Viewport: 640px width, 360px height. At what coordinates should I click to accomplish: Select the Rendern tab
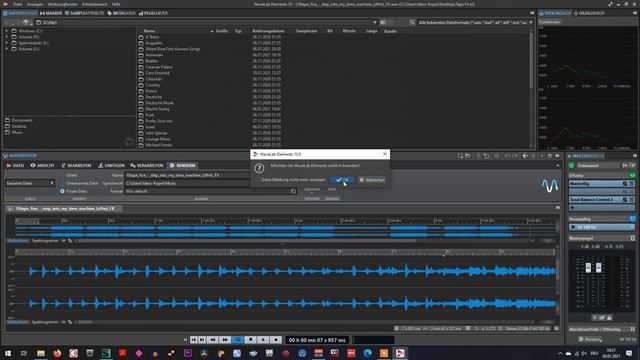pos(182,165)
